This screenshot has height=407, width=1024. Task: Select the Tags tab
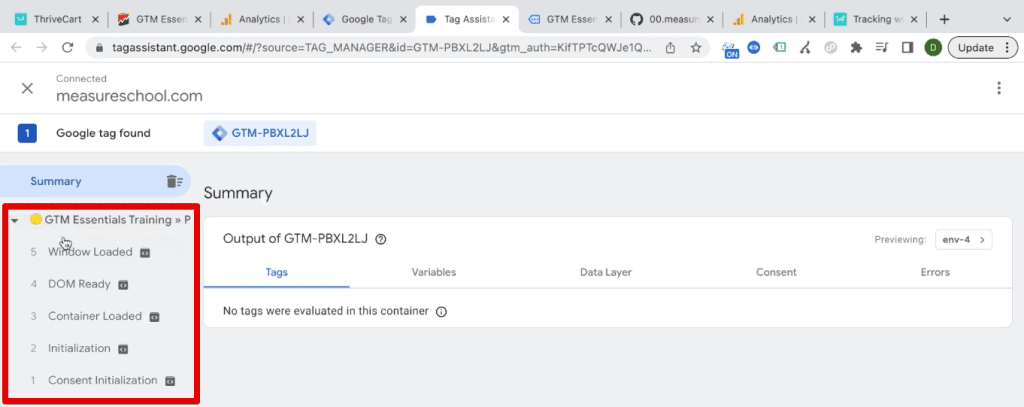tap(276, 272)
